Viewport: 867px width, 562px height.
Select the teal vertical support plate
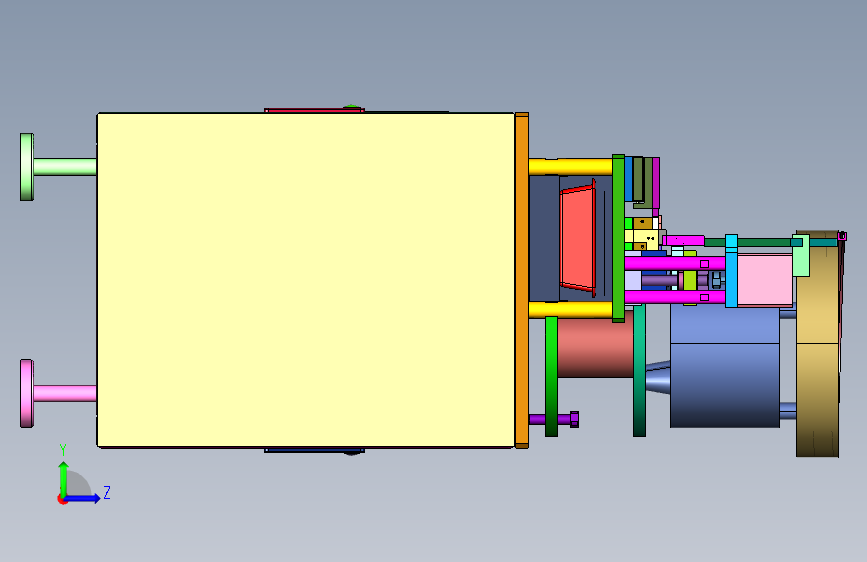click(x=639, y=371)
